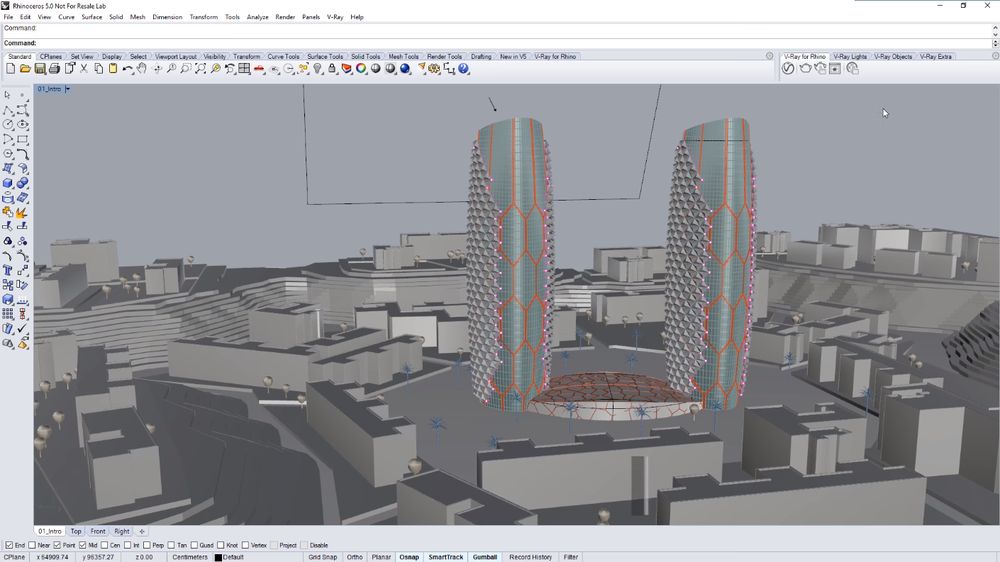The width and height of the screenshot is (1000, 562).
Task: Click the Save file icon
Action: 40,69
